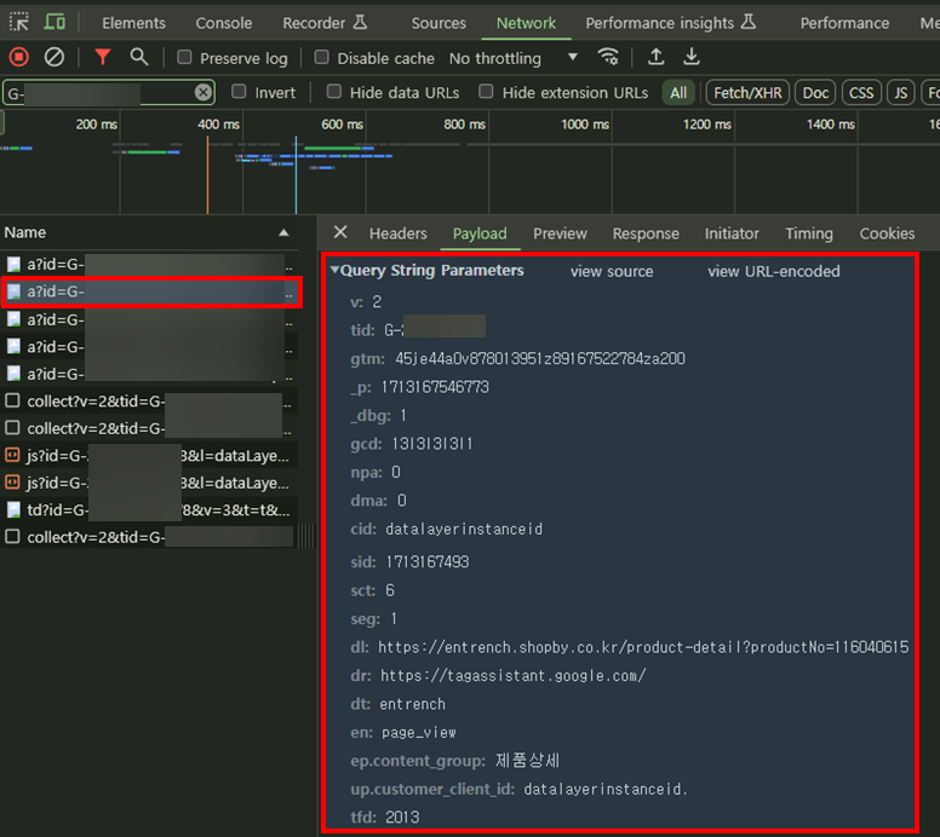The width and height of the screenshot is (940, 837).
Task: Tick the Hide data URLs checkbox
Action: point(334,92)
